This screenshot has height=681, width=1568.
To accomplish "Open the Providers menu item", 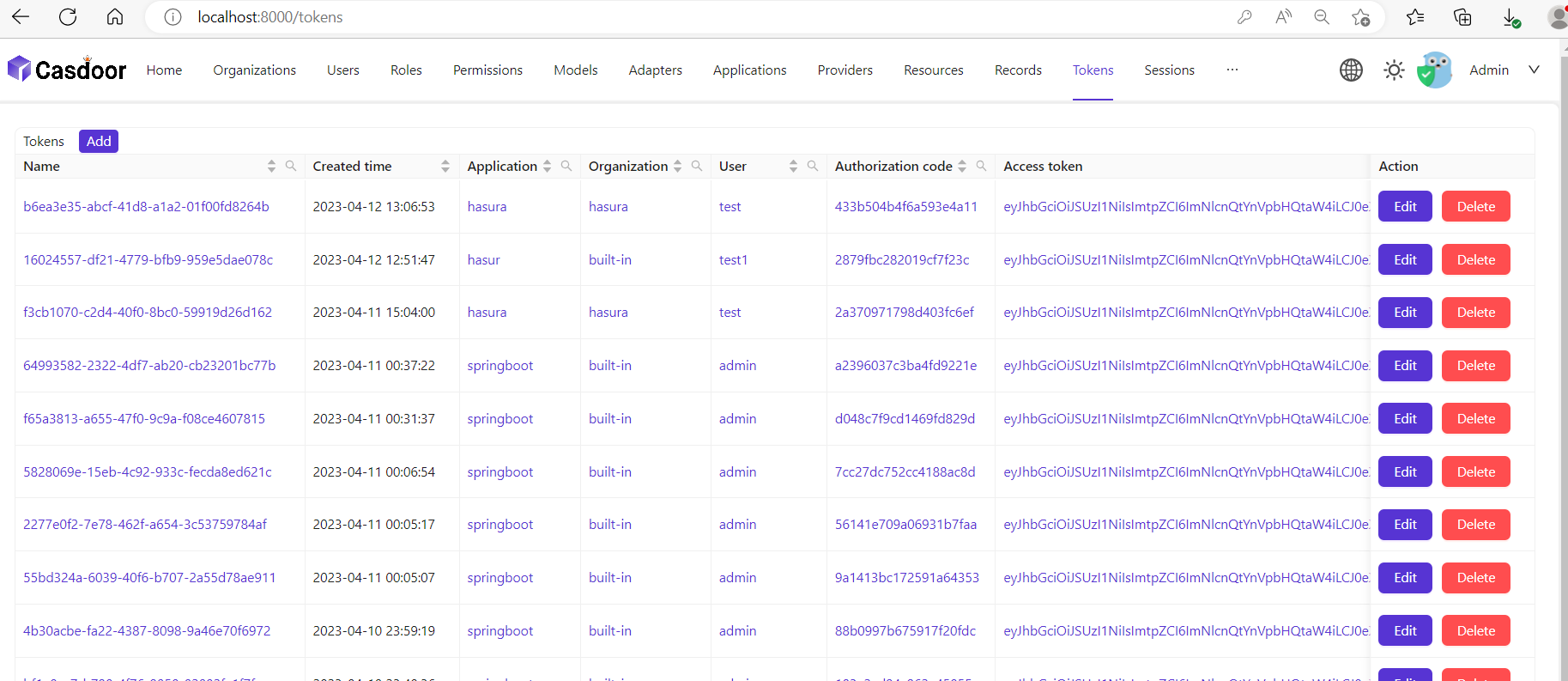I will pyautogui.click(x=845, y=70).
